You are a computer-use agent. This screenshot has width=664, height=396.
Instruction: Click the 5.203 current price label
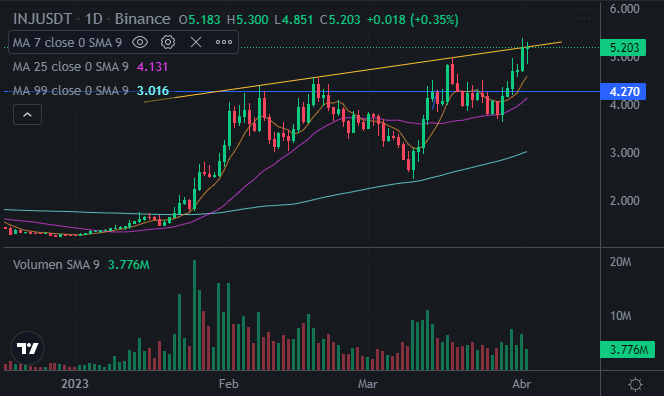[623, 47]
